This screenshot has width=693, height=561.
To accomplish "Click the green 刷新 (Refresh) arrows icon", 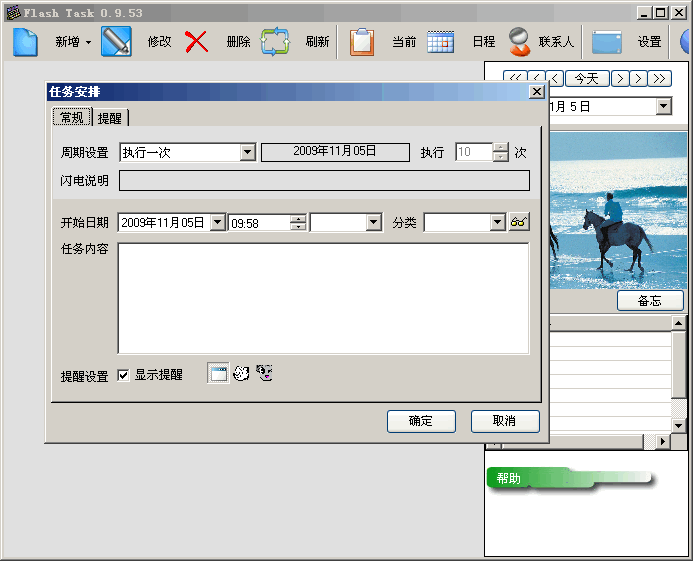I will pos(275,42).
